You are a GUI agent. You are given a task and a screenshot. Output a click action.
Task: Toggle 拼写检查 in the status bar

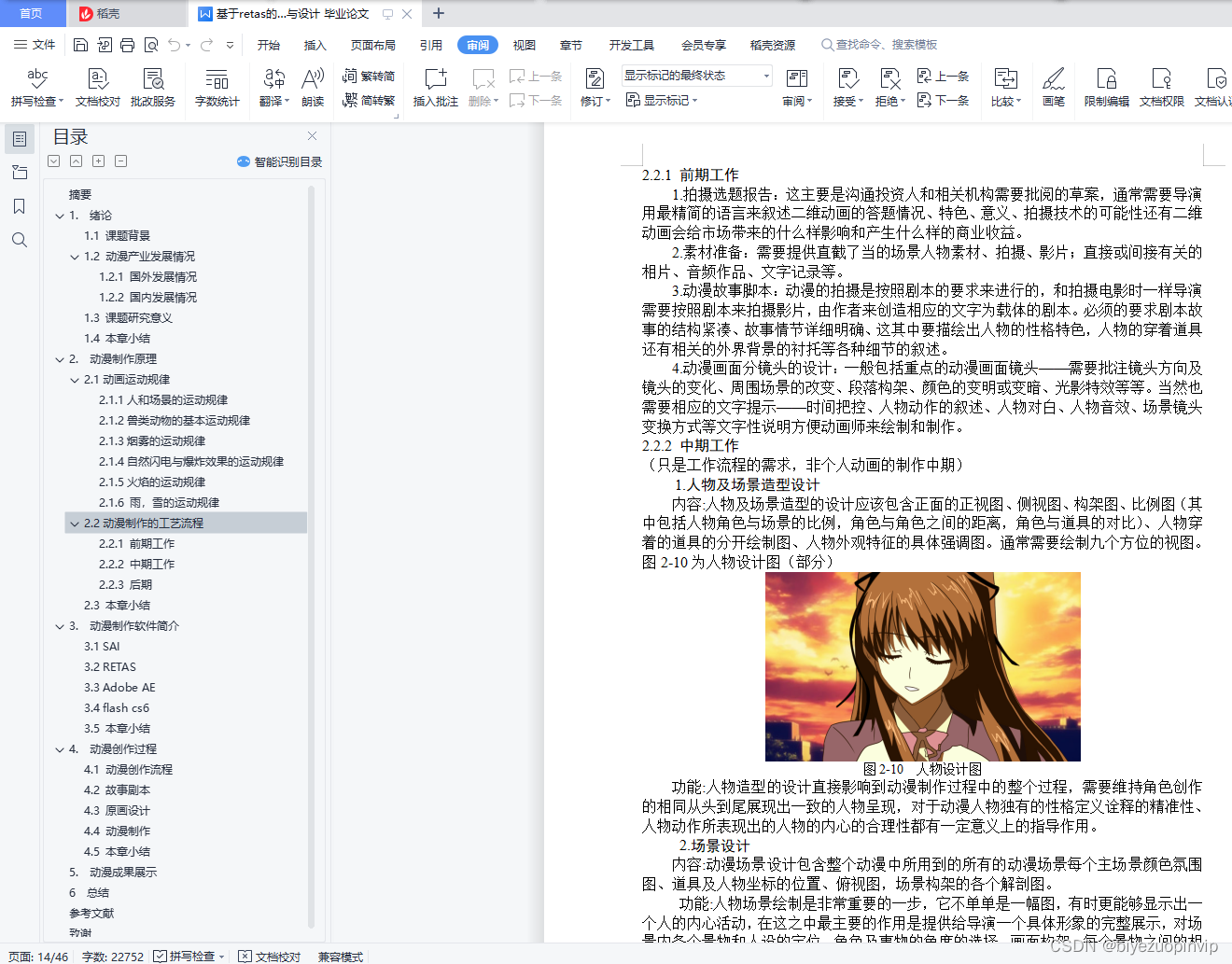coord(188,957)
